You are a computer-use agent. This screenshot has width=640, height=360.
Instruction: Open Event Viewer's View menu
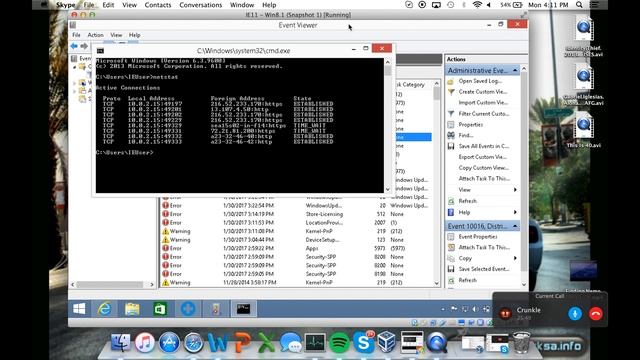116,35
